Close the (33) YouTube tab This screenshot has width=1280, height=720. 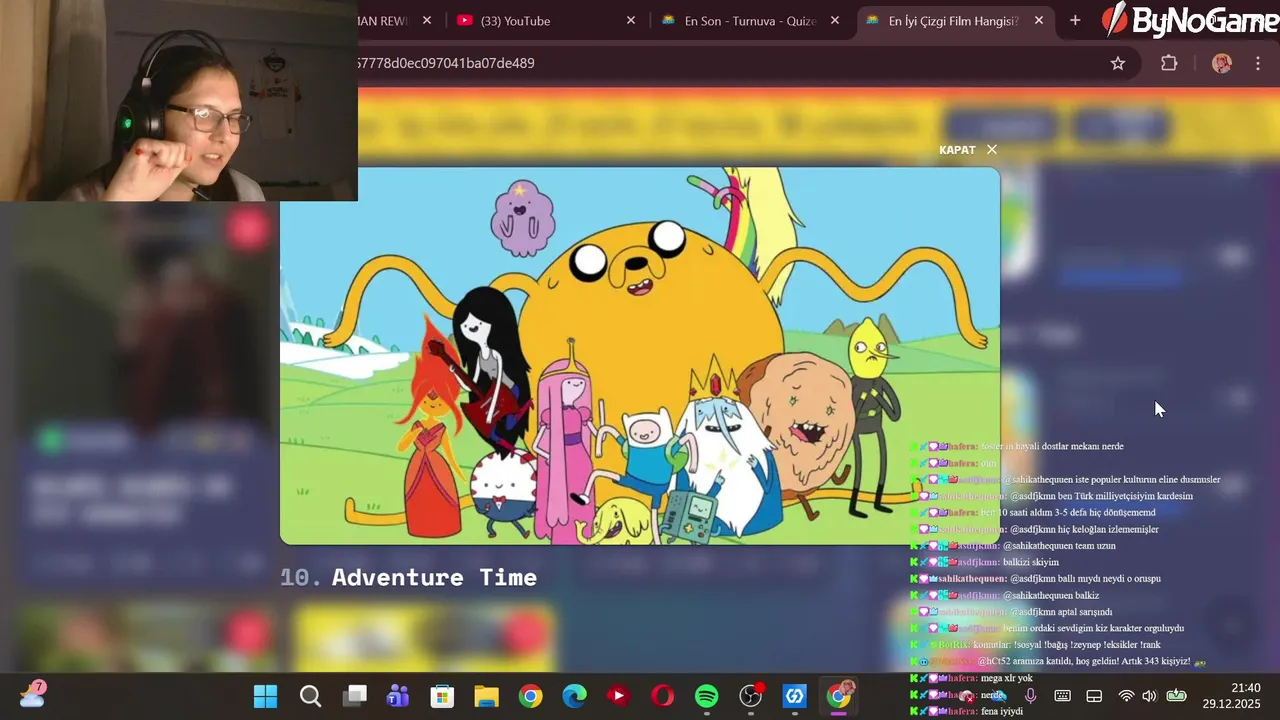tap(631, 21)
